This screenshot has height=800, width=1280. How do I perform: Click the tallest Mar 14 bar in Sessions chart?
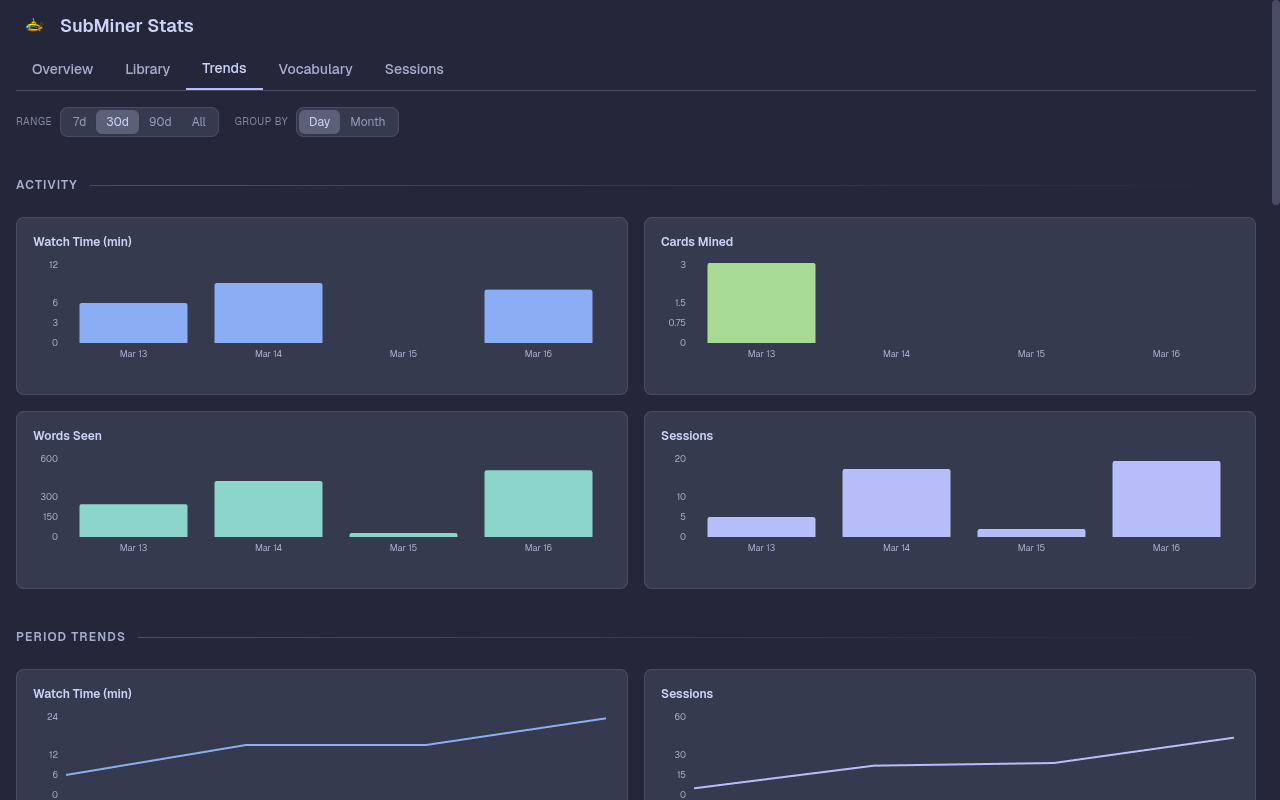(x=896, y=502)
